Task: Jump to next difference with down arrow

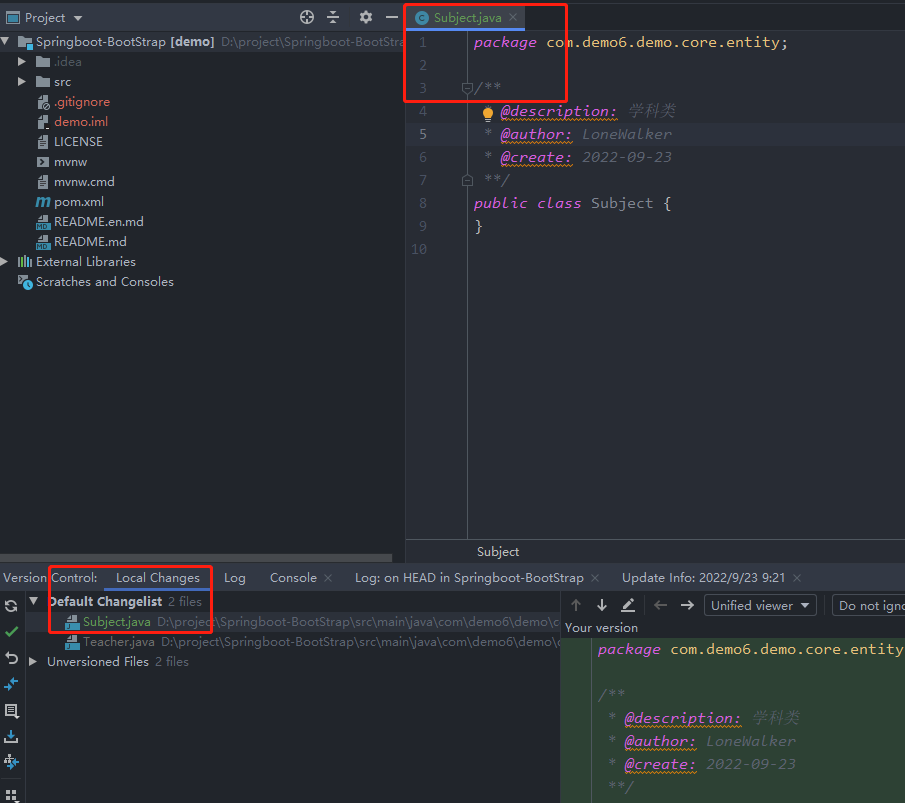Action: coord(601,604)
